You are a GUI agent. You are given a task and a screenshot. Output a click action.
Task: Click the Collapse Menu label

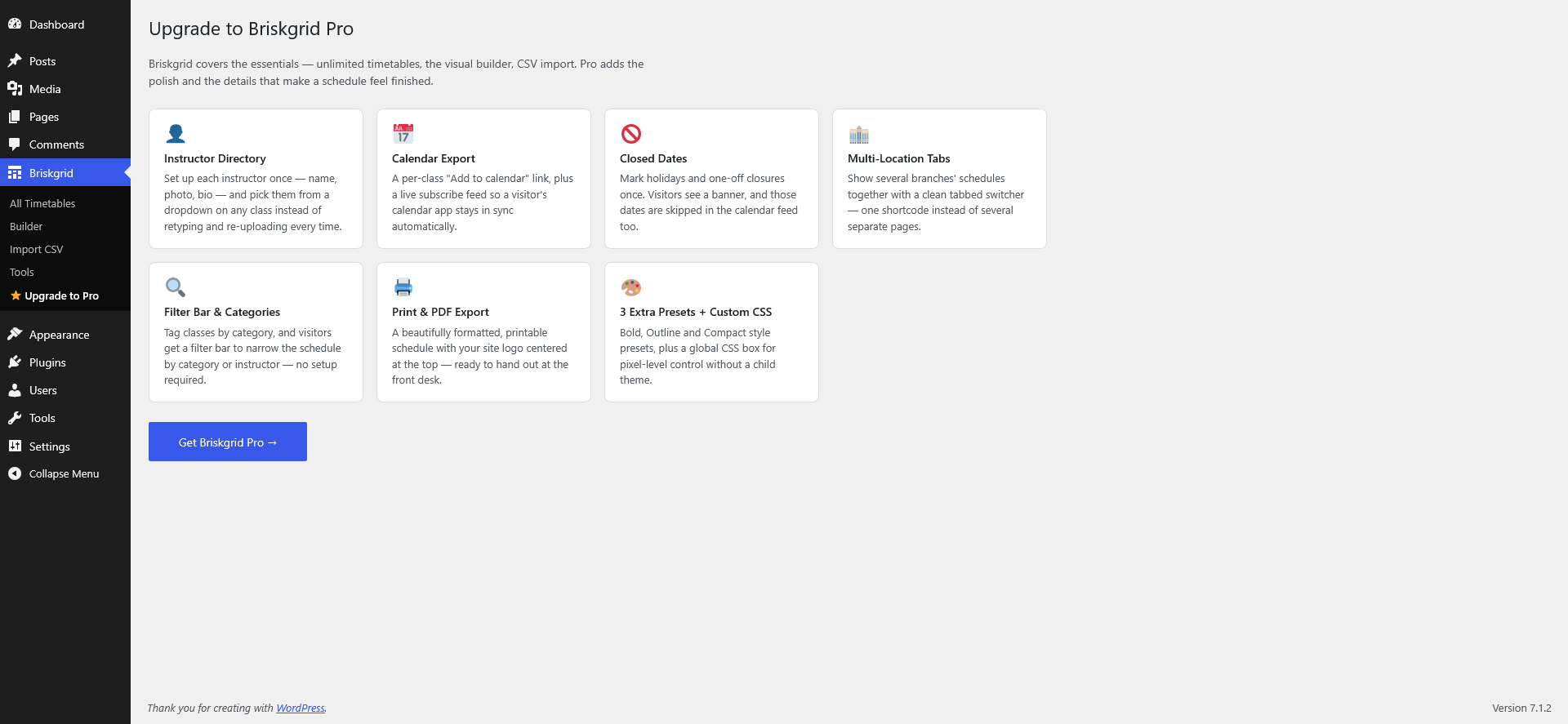(x=65, y=473)
